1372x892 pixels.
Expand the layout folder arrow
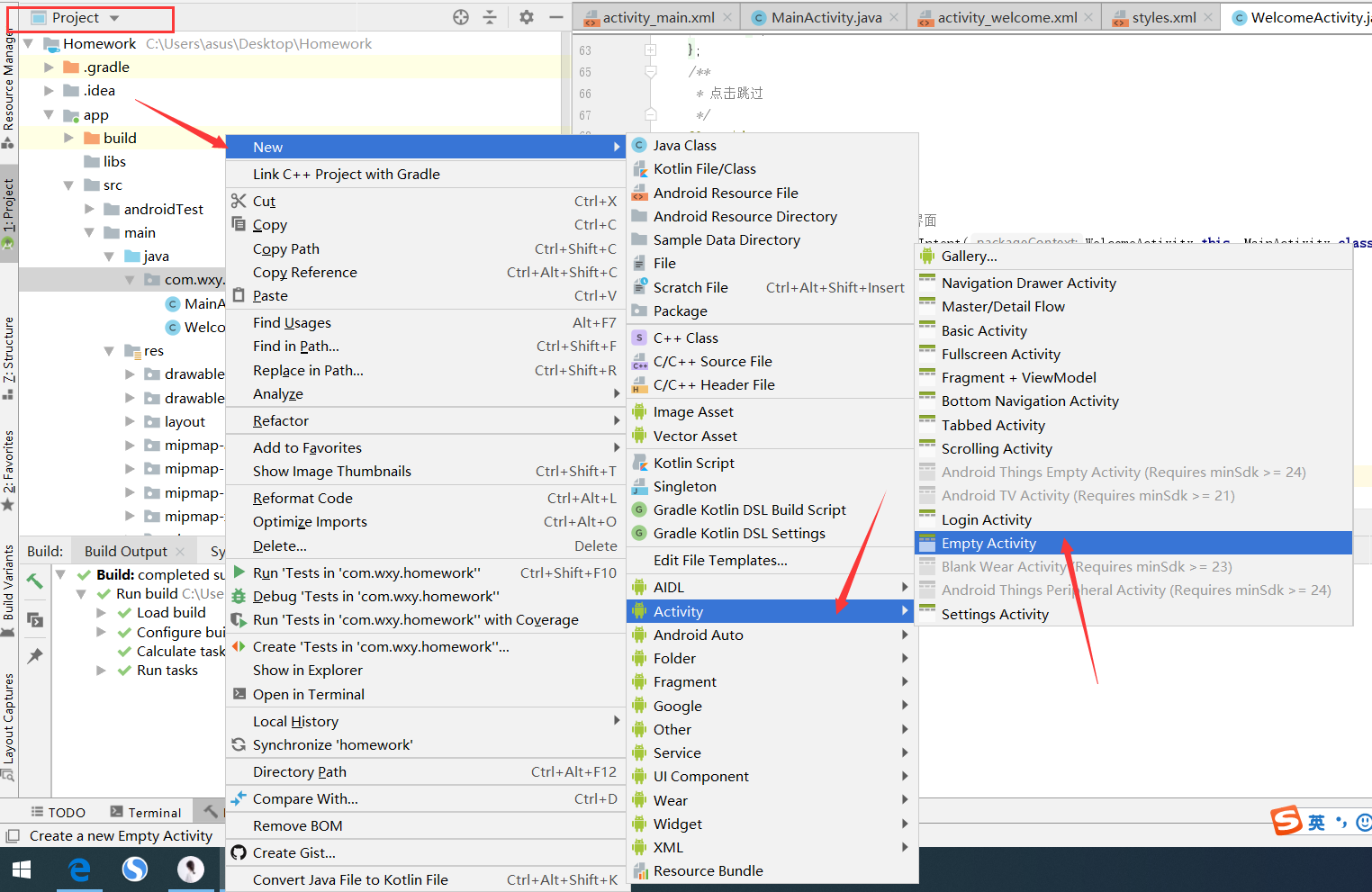click(130, 421)
